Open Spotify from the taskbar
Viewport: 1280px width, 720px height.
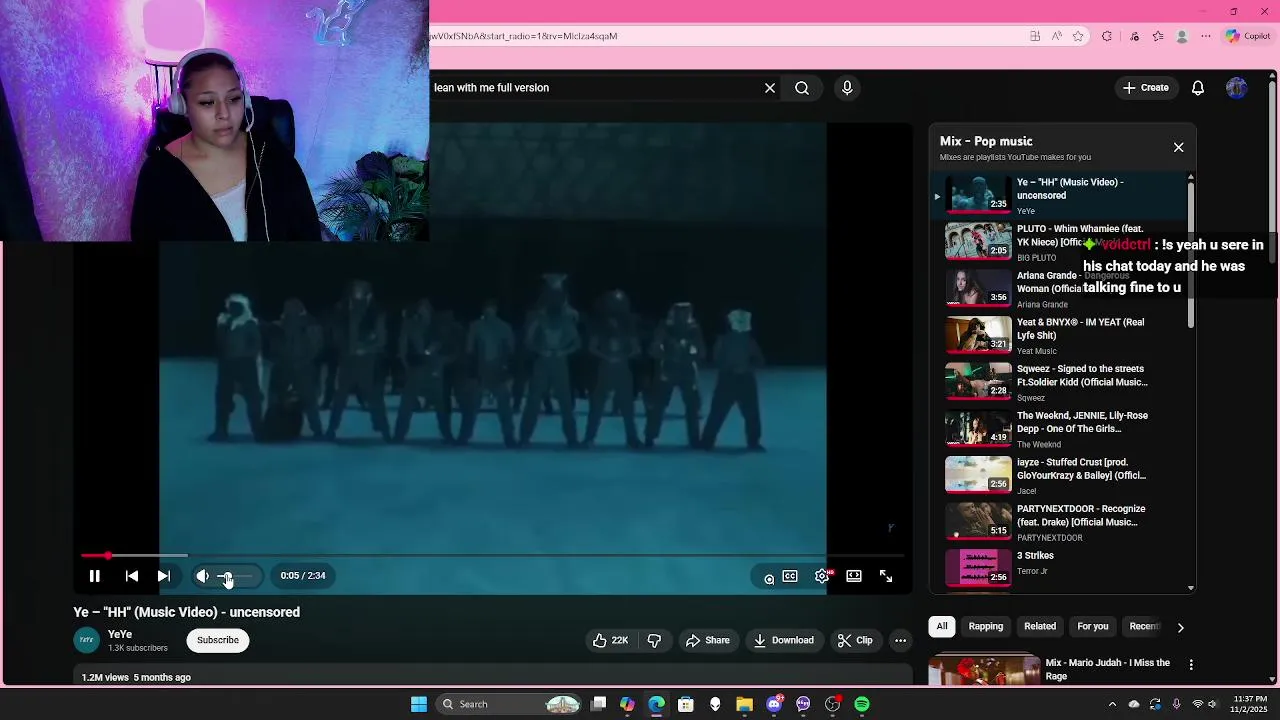coord(862,704)
